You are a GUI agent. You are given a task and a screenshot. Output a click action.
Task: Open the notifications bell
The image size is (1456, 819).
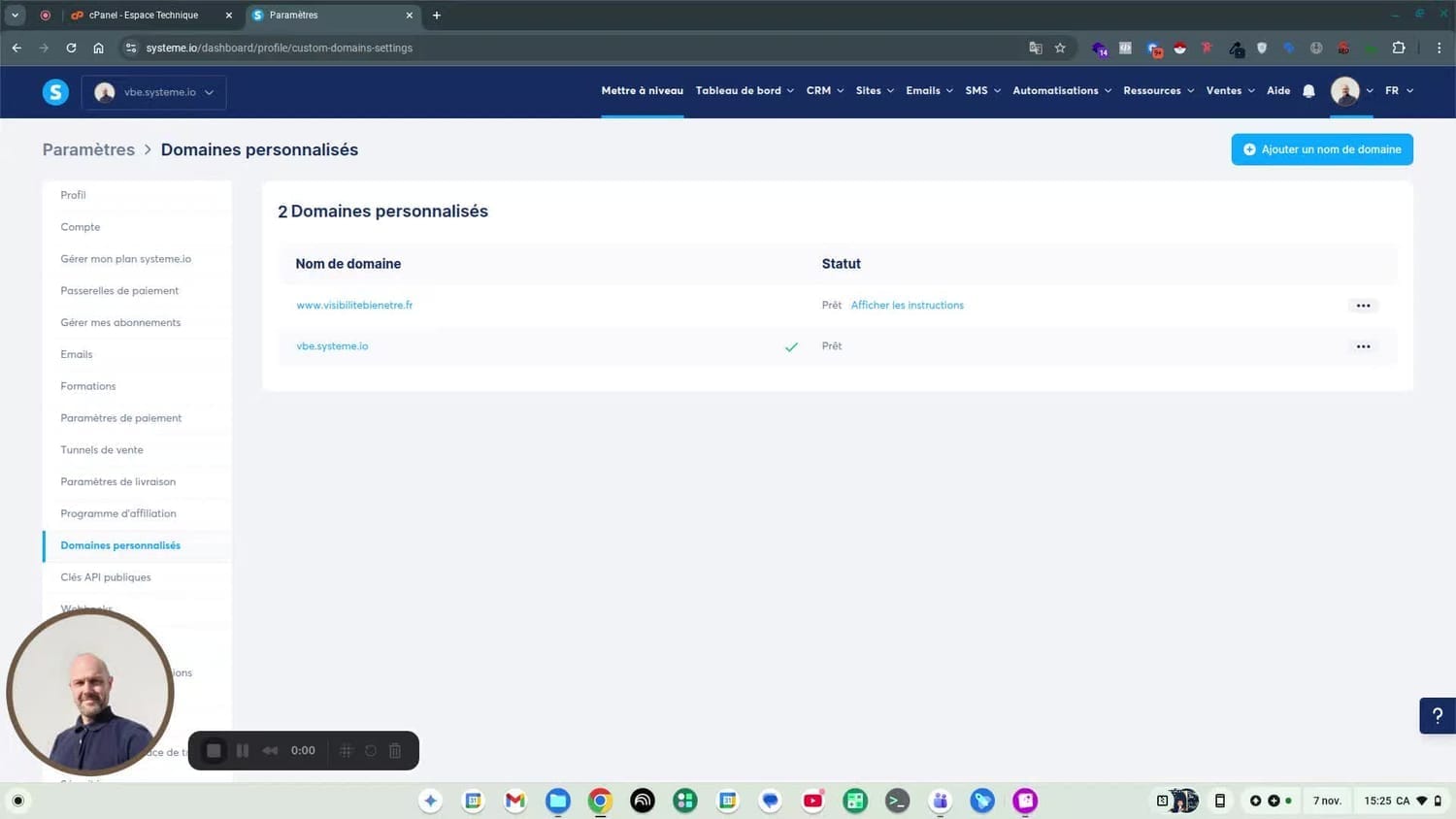pos(1308,91)
